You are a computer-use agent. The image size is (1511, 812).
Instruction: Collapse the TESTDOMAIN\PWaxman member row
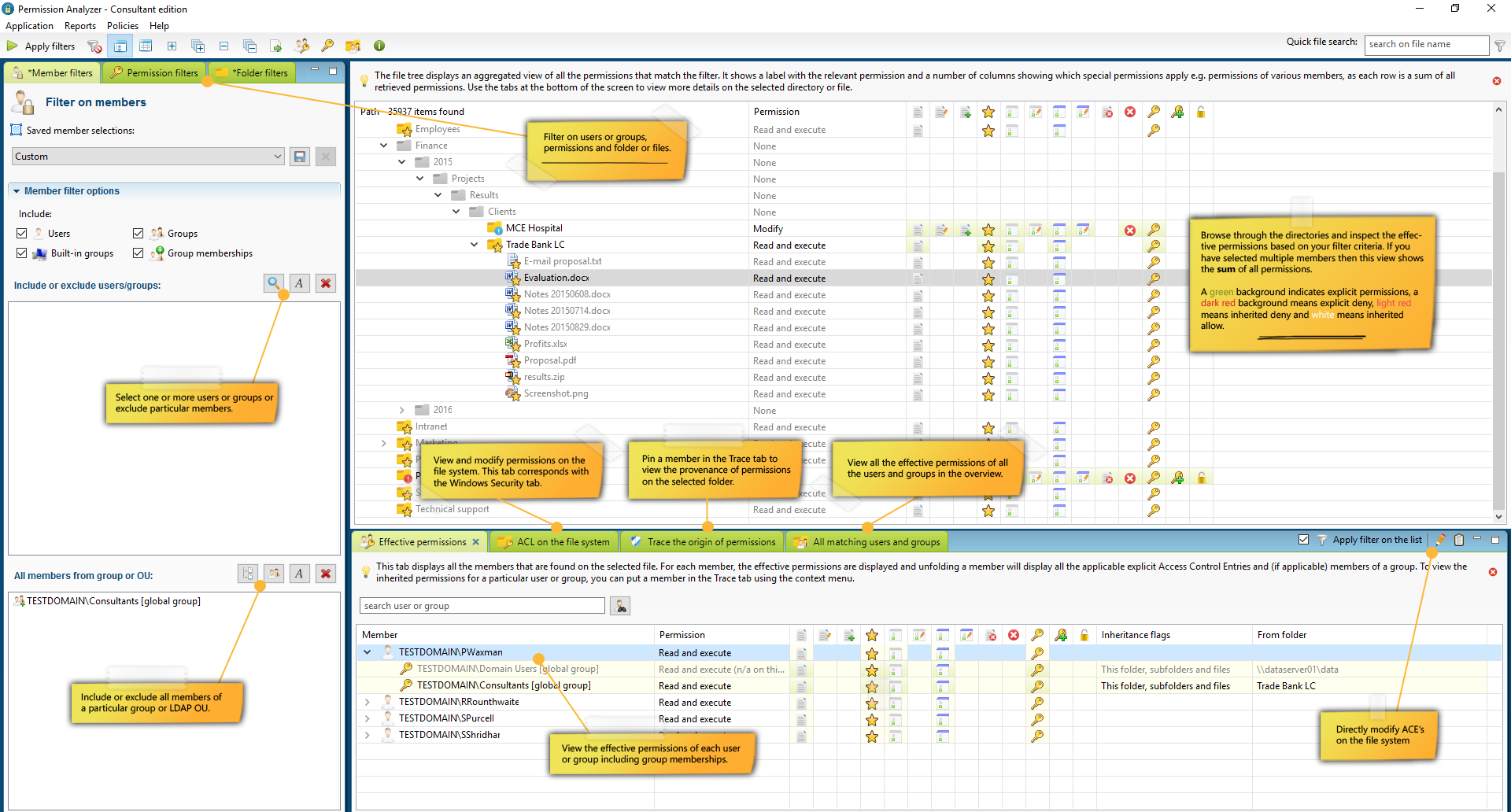(367, 652)
